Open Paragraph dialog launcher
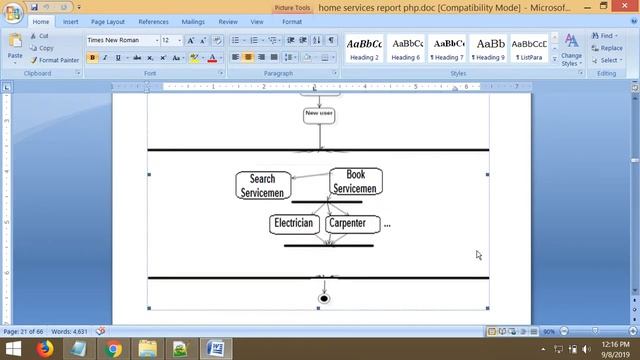This screenshot has width=640, height=360. point(335,73)
